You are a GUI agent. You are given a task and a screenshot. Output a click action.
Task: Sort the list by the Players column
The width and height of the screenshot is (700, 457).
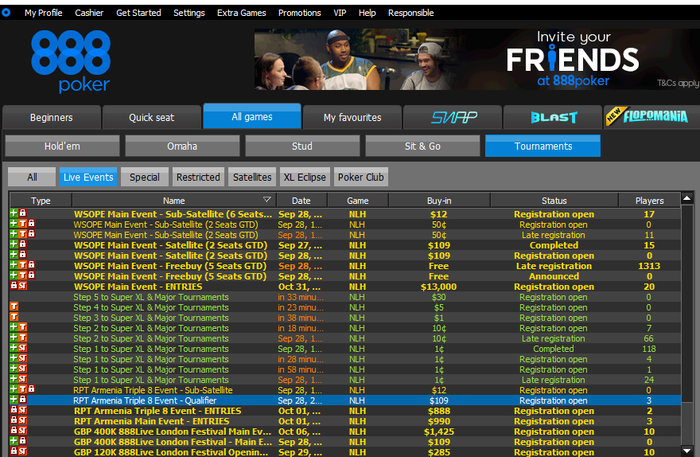click(649, 200)
